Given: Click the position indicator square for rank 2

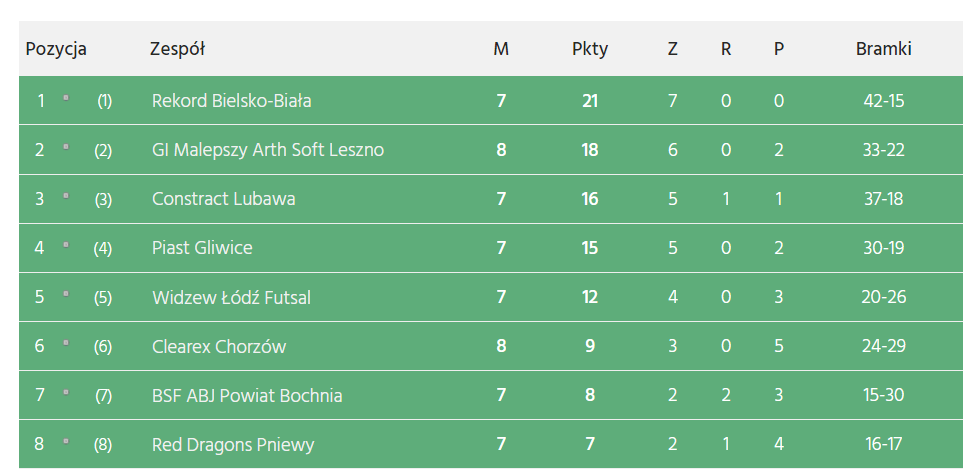Looking at the screenshot, I should pyautogui.click(x=66, y=147).
